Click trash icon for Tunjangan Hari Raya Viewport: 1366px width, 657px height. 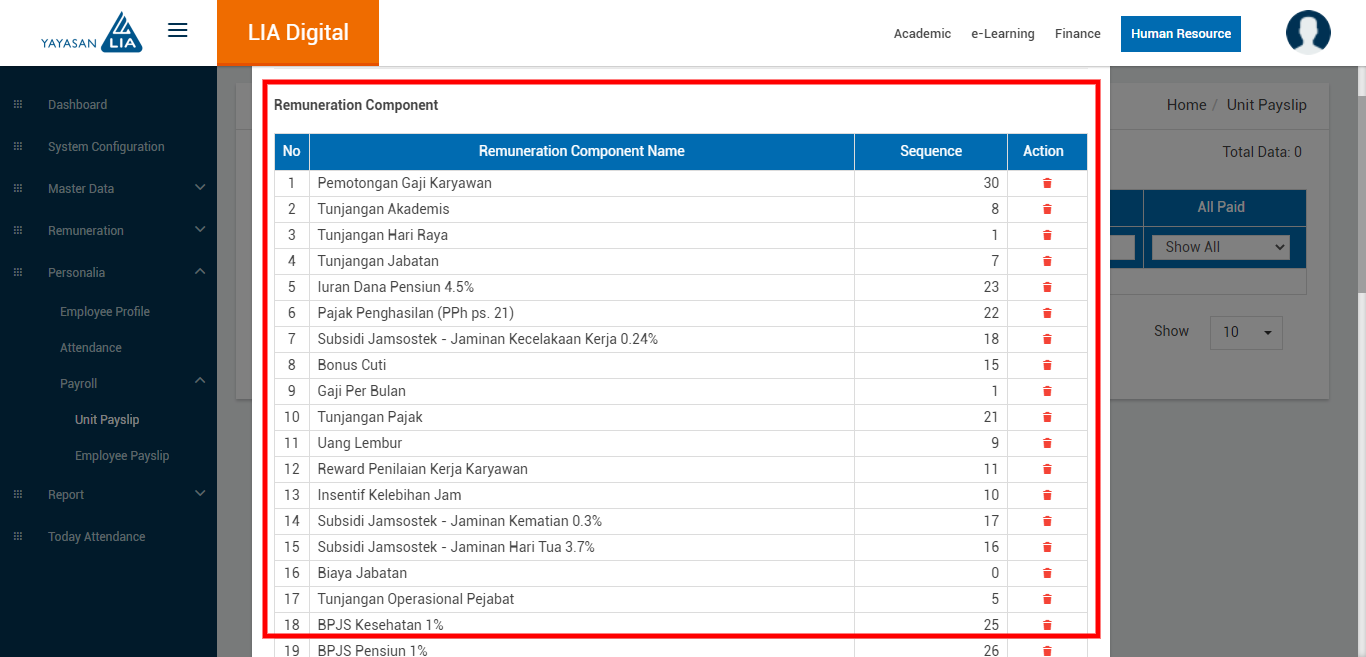pos(1047,235)
